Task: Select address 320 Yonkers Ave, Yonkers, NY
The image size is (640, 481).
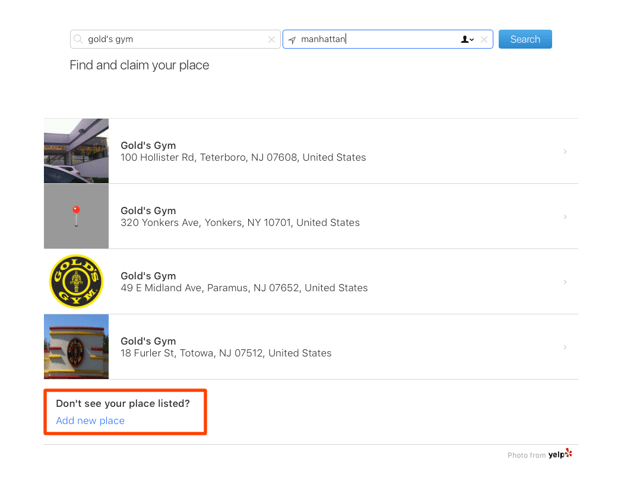Action: click(x=240, y=223)
